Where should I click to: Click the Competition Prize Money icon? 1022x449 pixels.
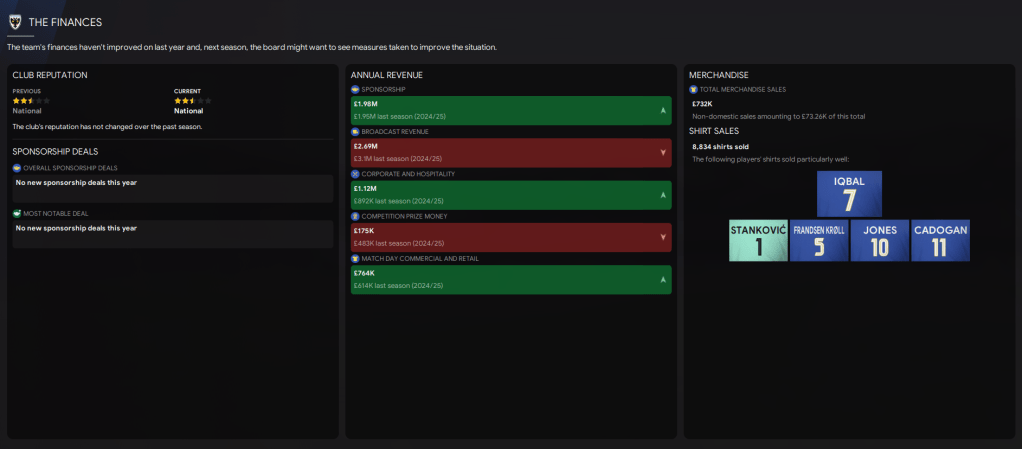click(x=355, y=216)
